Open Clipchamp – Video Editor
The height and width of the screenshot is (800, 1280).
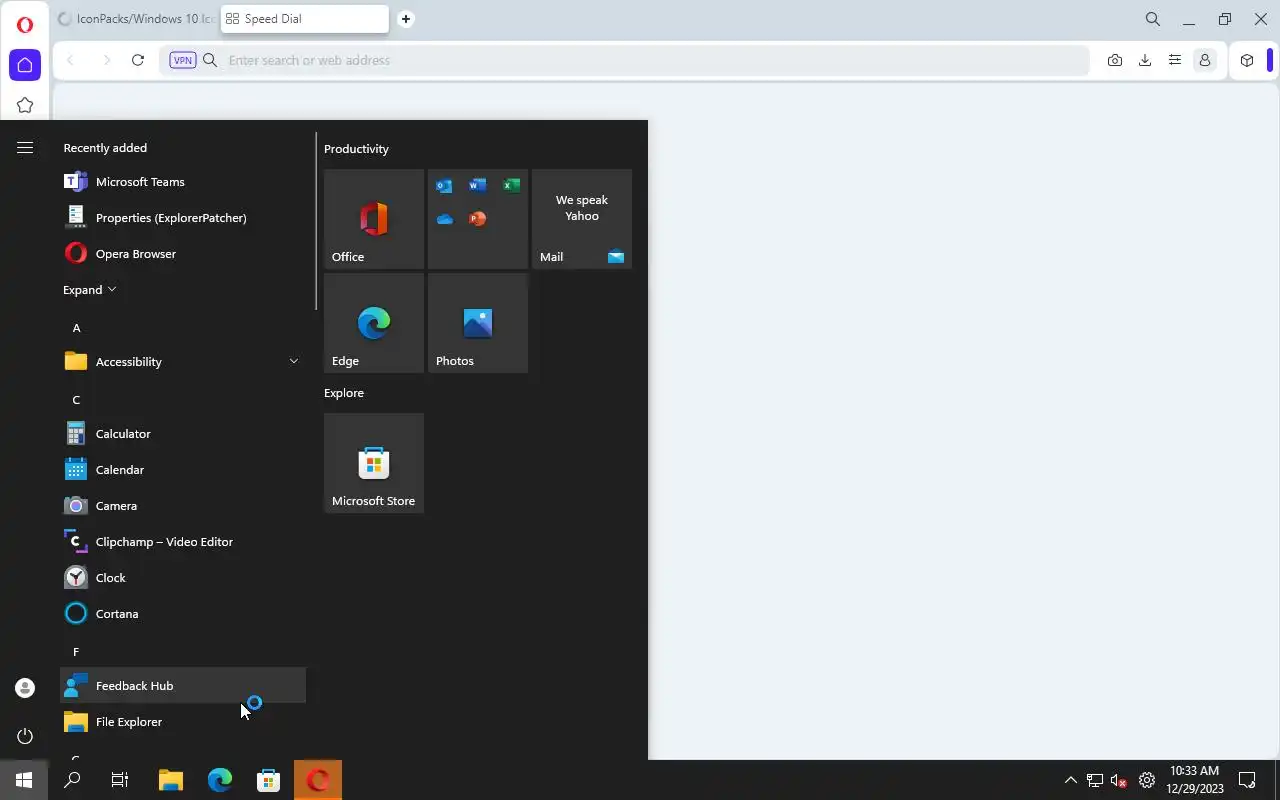(x=183, y=542)
